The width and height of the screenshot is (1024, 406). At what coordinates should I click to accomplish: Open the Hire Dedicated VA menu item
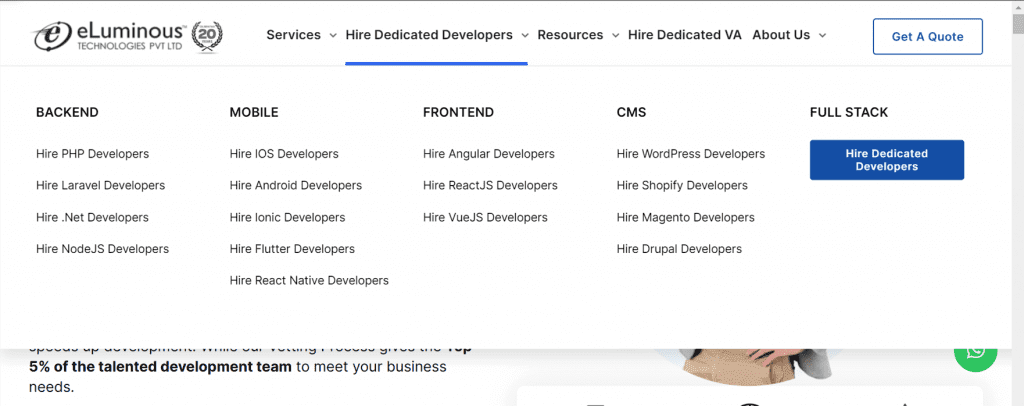click(684, 35)
